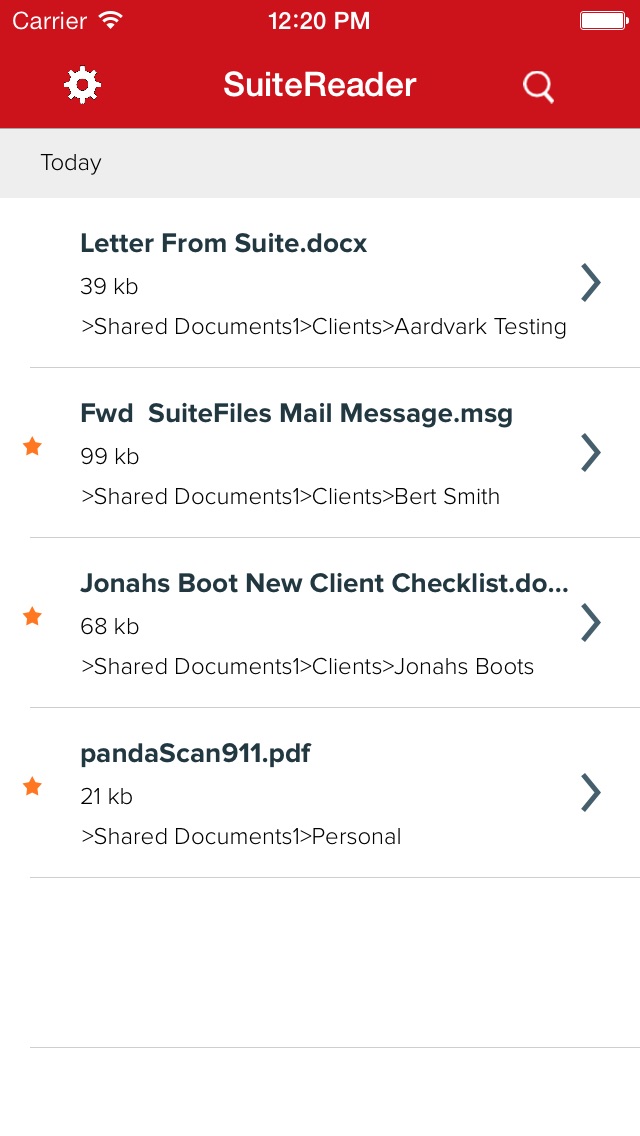Open settings via the gear icon
Screen dimensions: 640x1136
tap(83, 85)
